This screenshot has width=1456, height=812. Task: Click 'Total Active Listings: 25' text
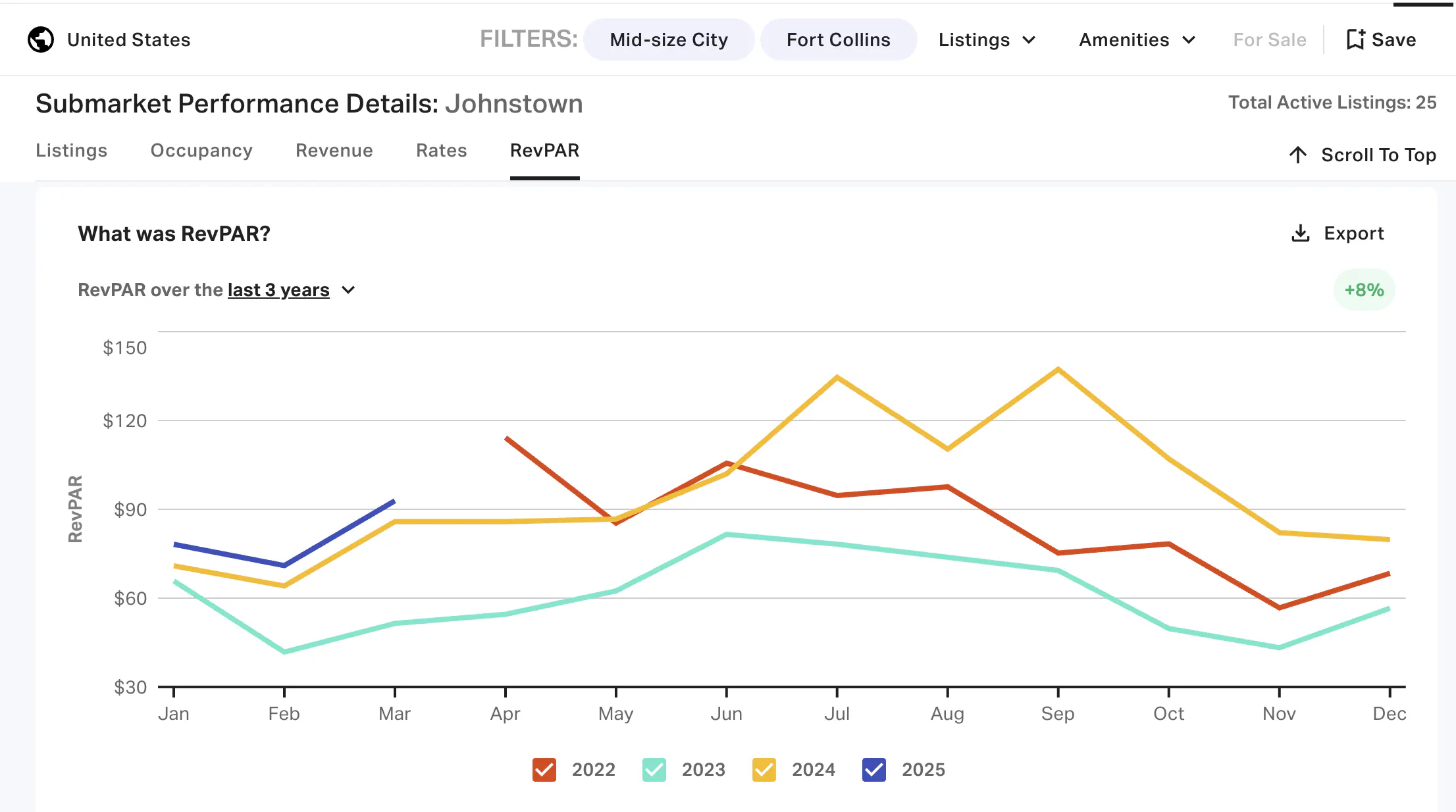pos(1332,103)
